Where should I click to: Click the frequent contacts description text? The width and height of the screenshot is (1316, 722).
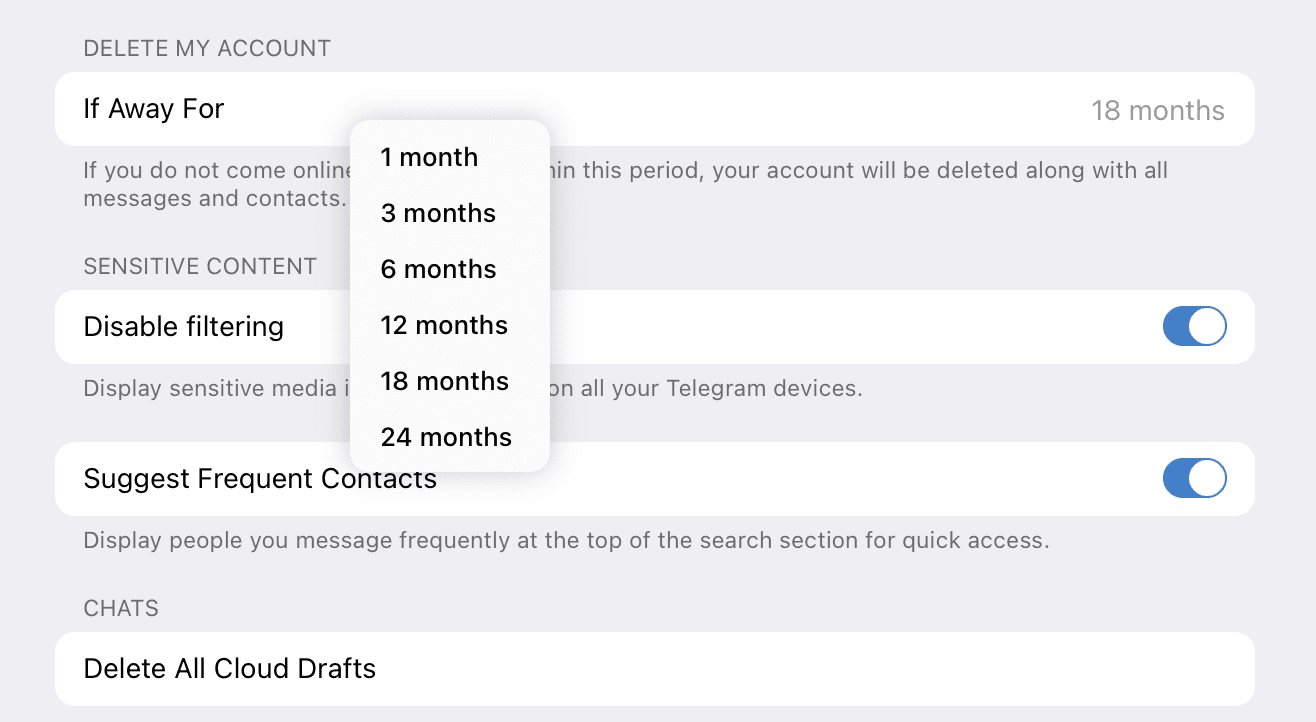(566, 541)
